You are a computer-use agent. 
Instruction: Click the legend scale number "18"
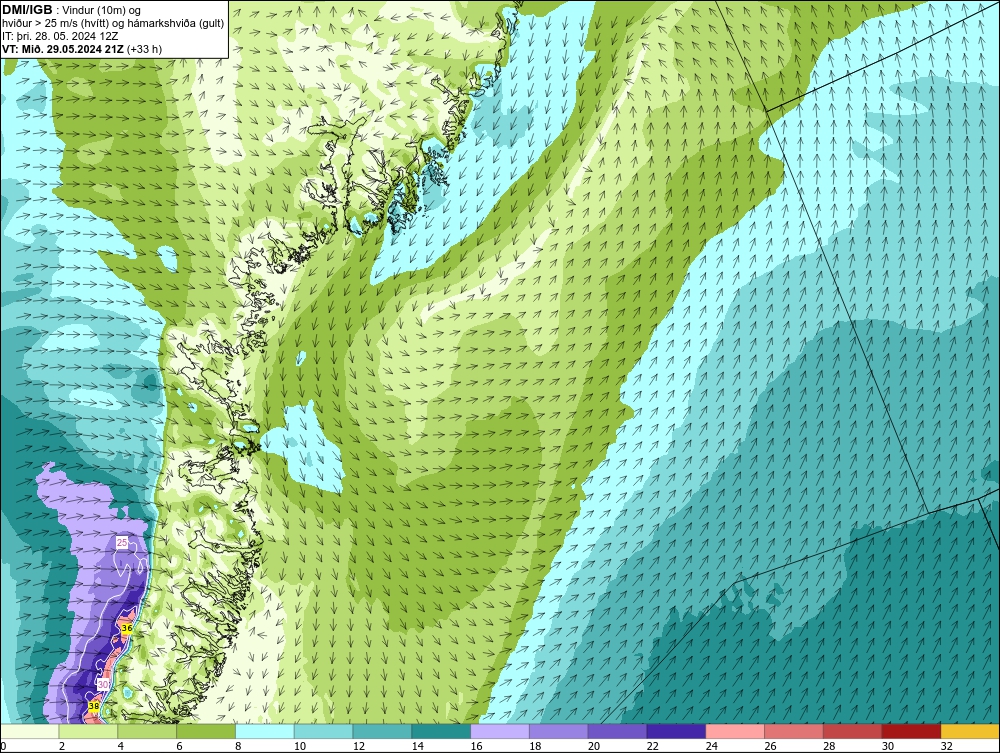[x=534, y=746]
